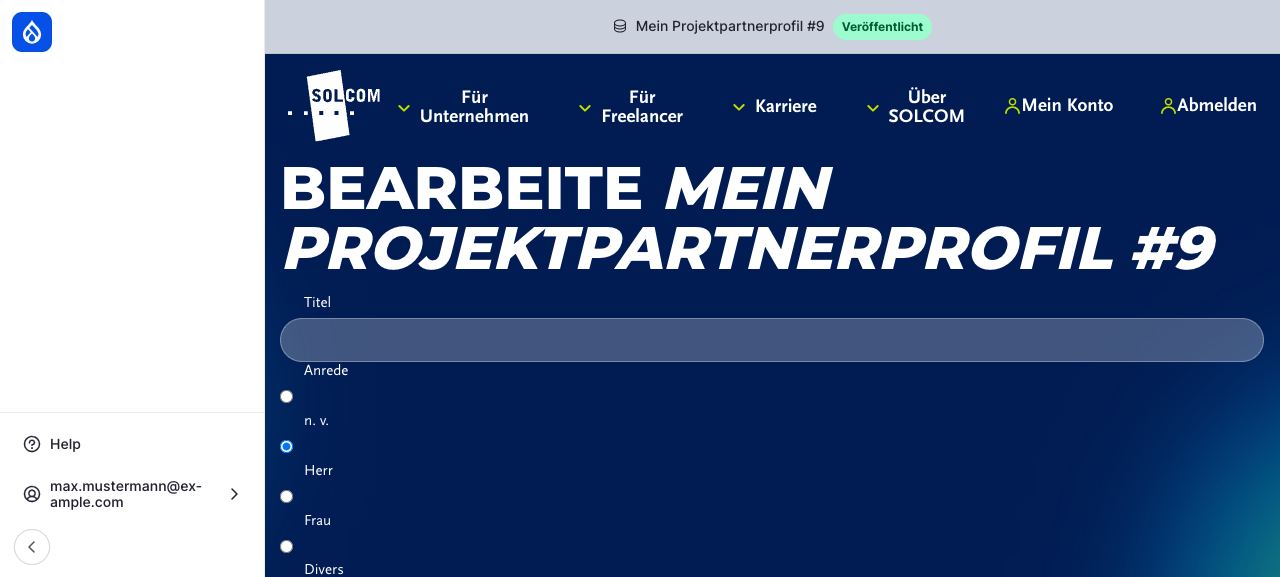Viewport: 1280px width, 577px height.
Task: Expand the Für Unternehmen chevron
Action: click(404, 108)
